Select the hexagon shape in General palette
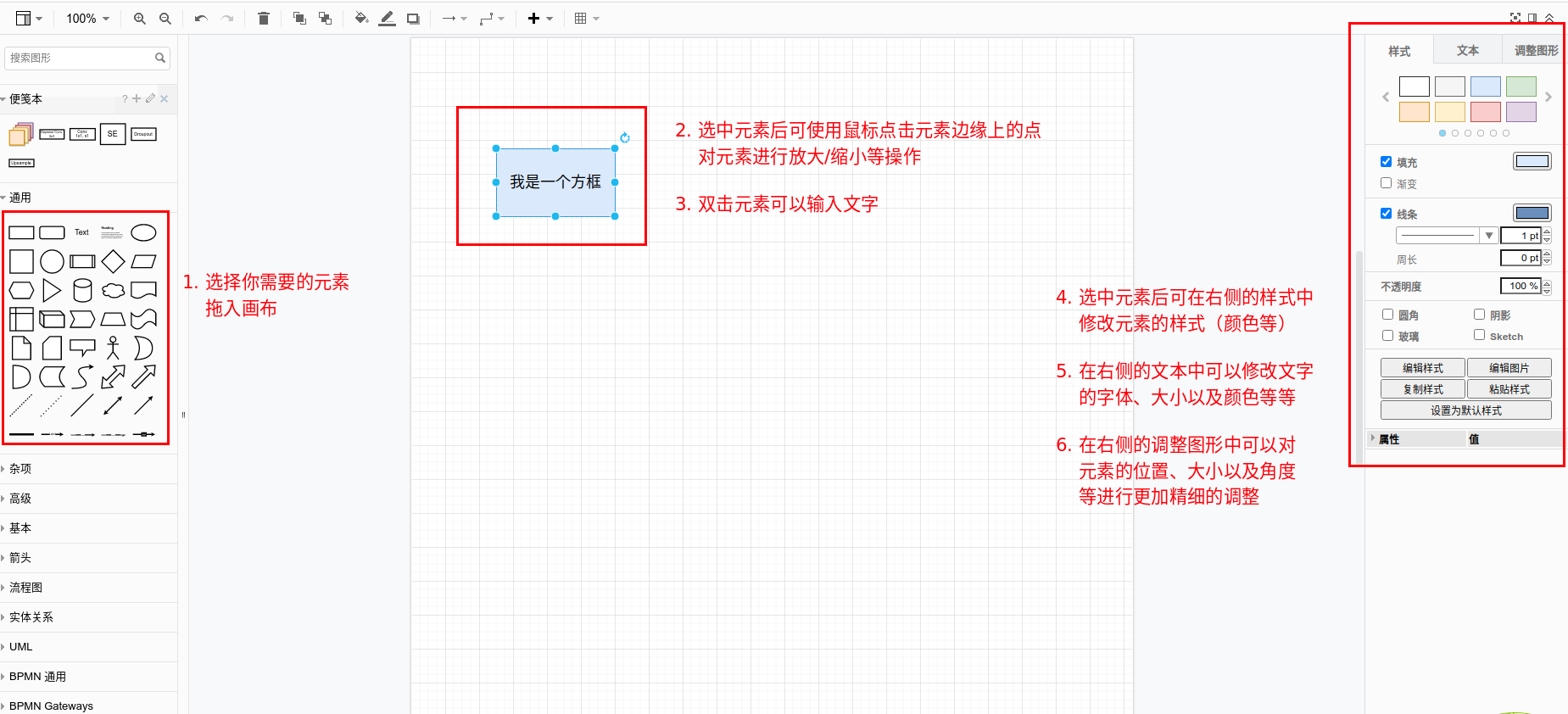The image size is (1568, 714). click(21, 291)
